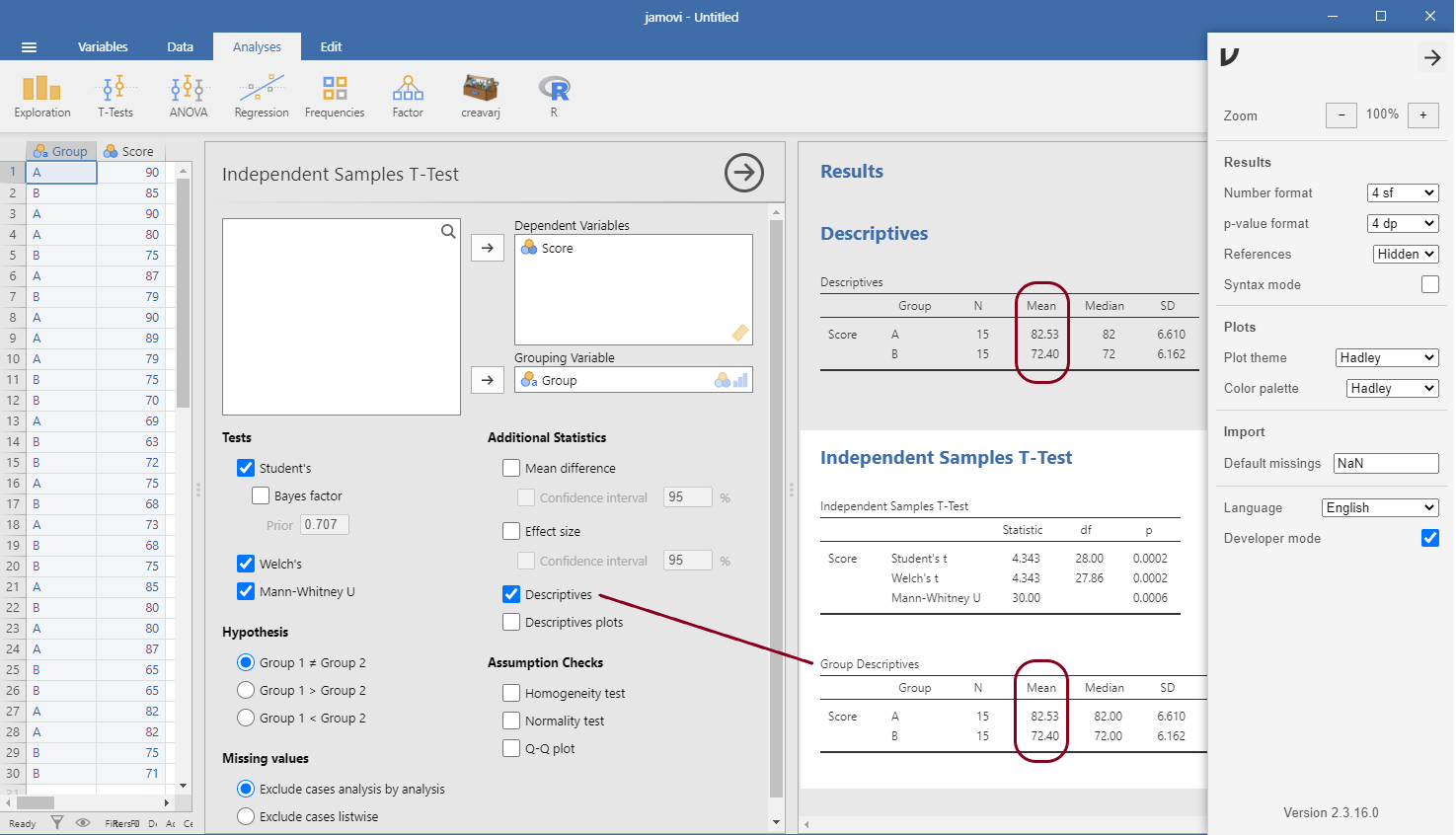
Task: Open the p-value format dropdown
Action: click(1403, 223)
